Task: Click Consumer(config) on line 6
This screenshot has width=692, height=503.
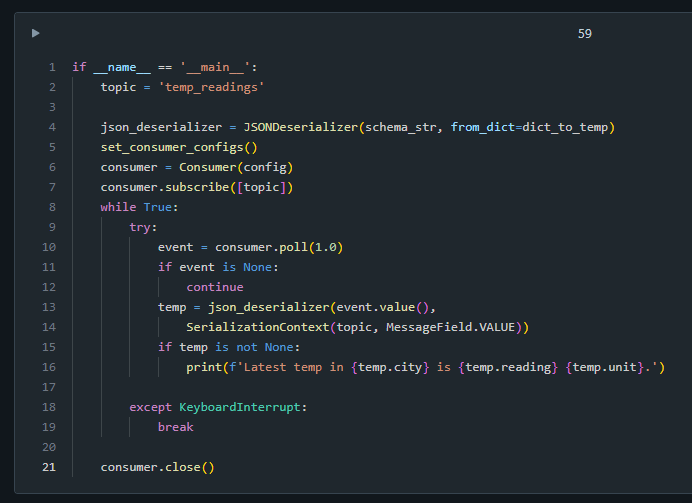Action: click(x=236, y=167)
